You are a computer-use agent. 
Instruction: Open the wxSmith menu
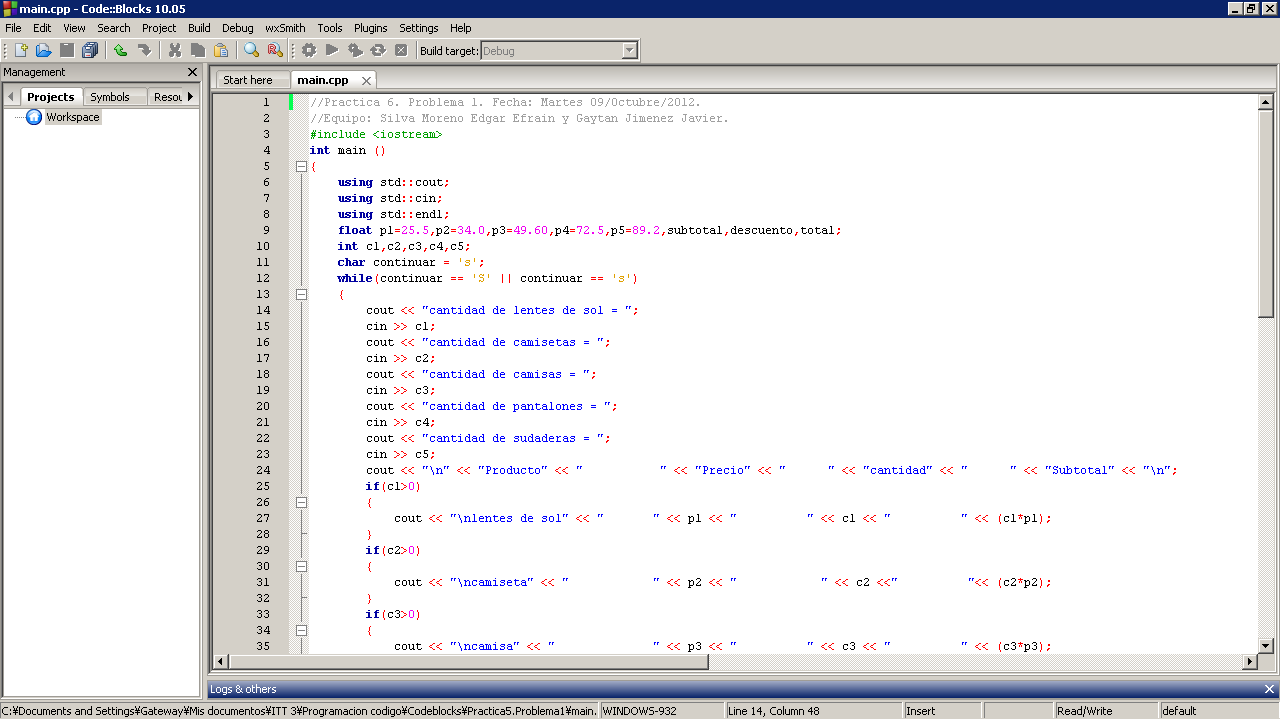284,27
